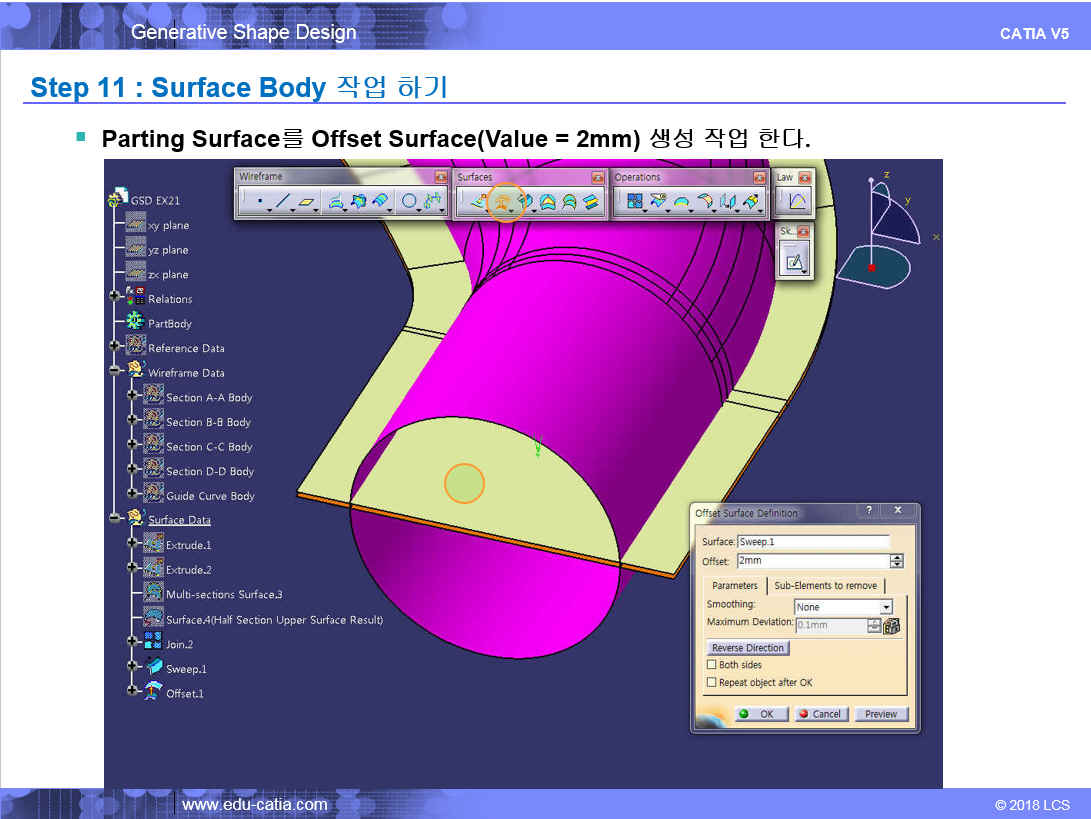
Task: Select the Offset surface tool in Surfaces toolbar
Action: tap(505, 202)
